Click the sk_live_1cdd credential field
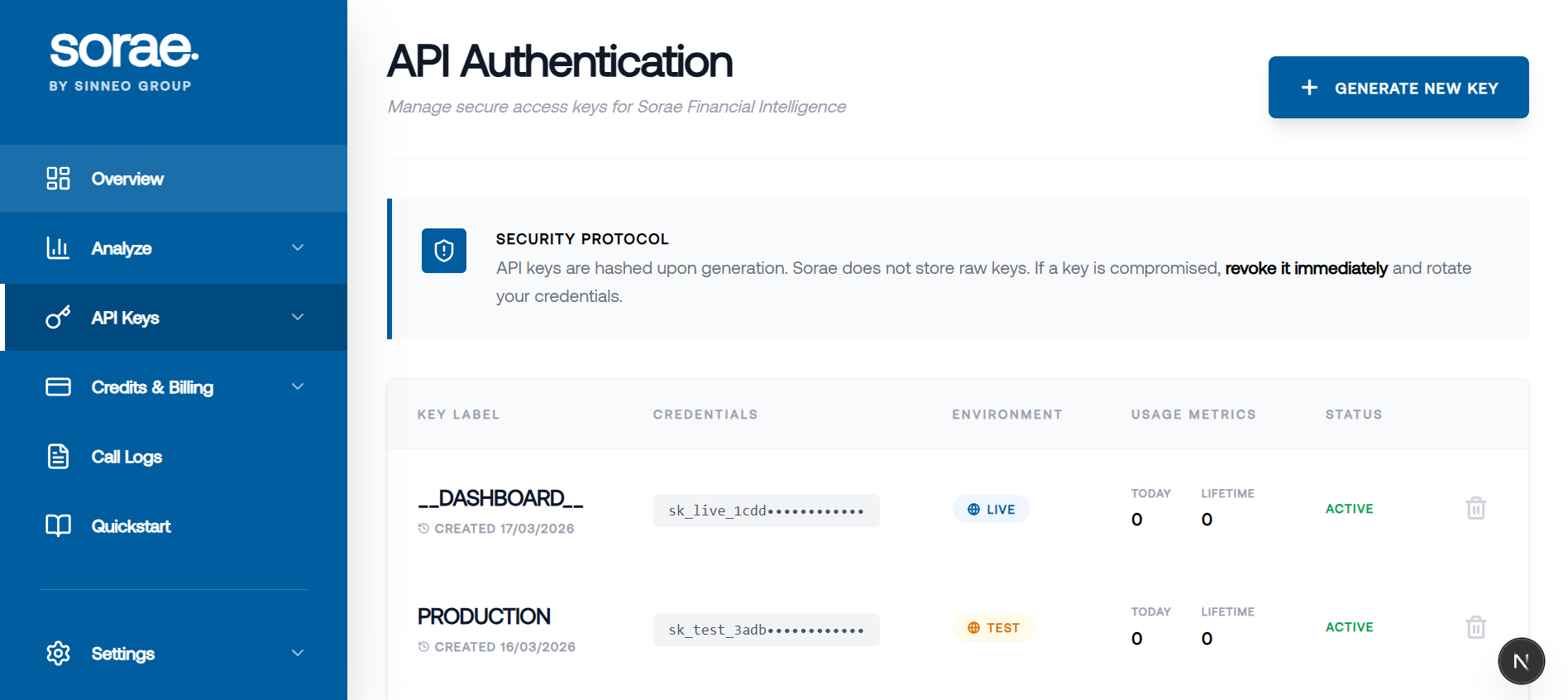This screenshot has height=700, width=1568. (766, 511)
